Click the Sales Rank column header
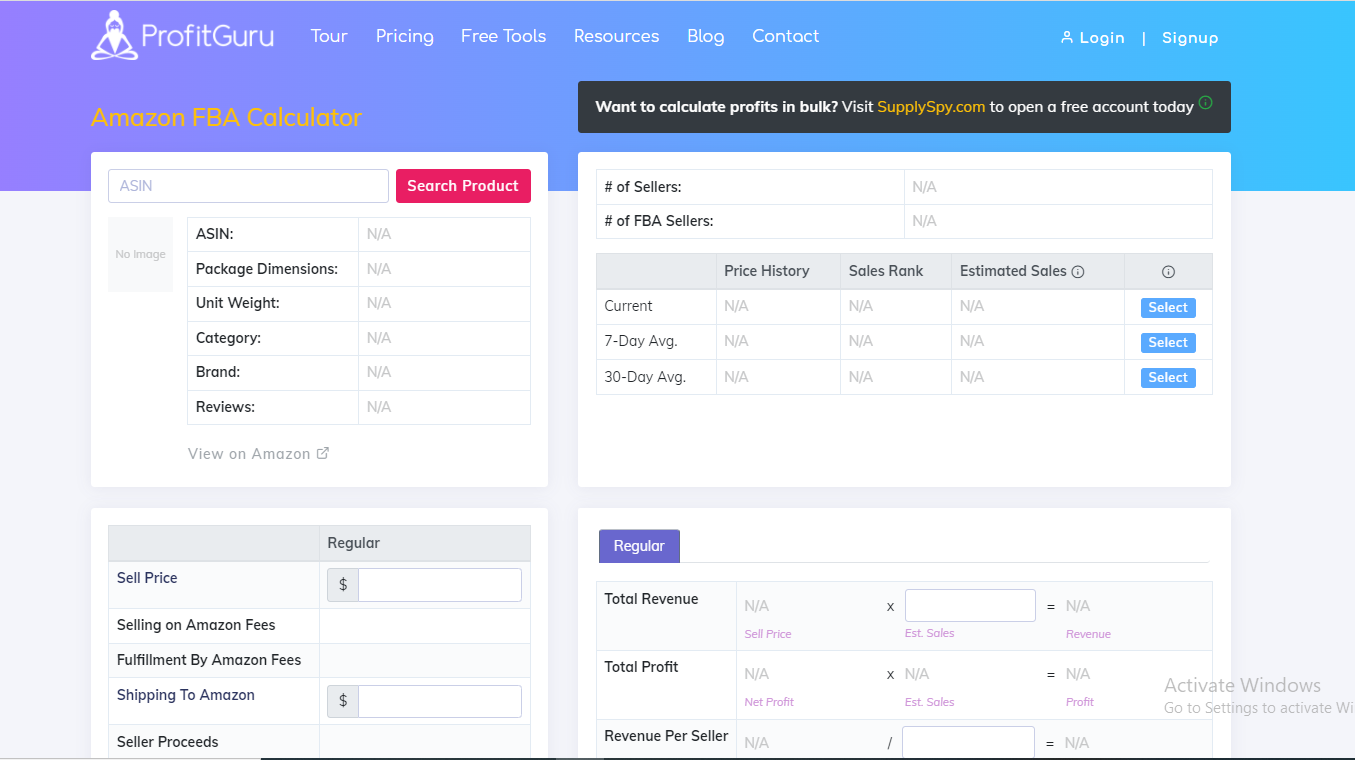The width and height of the screenshot is (1355, 760). [886, 271]
